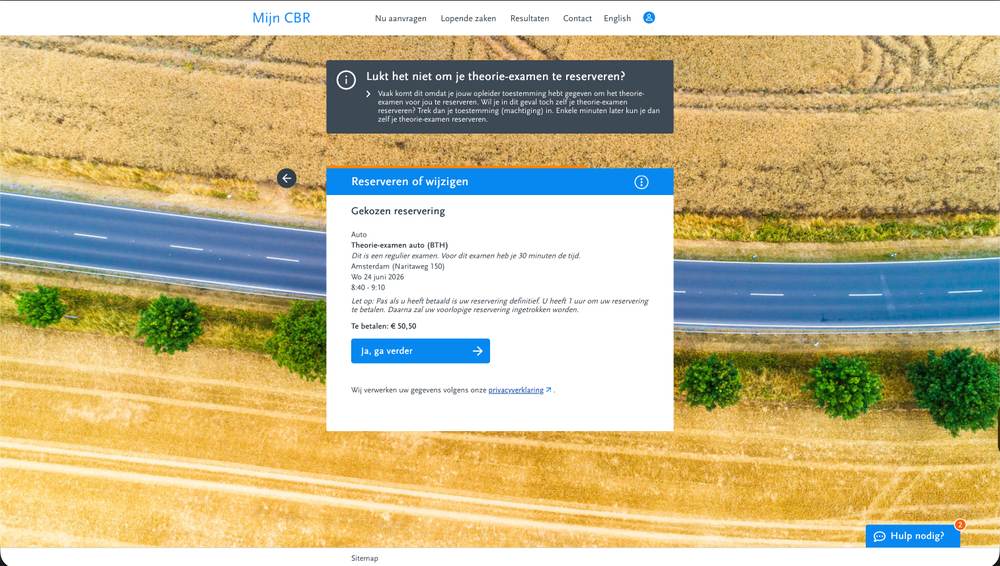This screenshot has height=566, width=1000.
Task: Open the Mijn CBR home logo
Action: (281, 18)
